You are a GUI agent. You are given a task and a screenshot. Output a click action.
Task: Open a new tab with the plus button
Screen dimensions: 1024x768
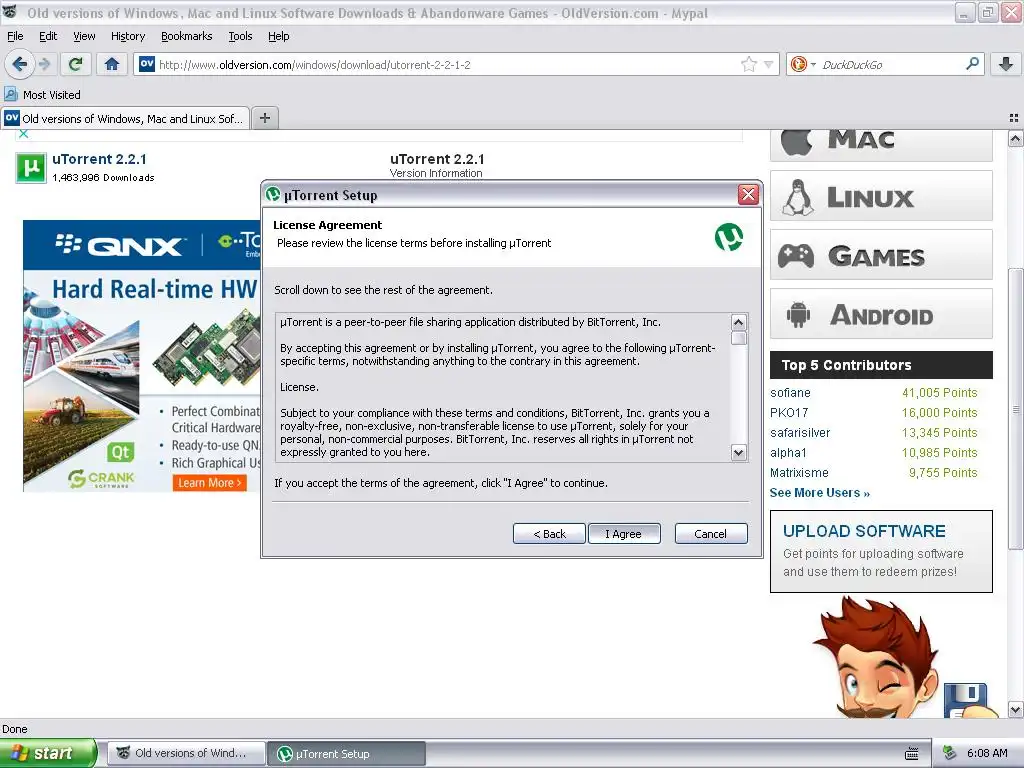(264, 118)
